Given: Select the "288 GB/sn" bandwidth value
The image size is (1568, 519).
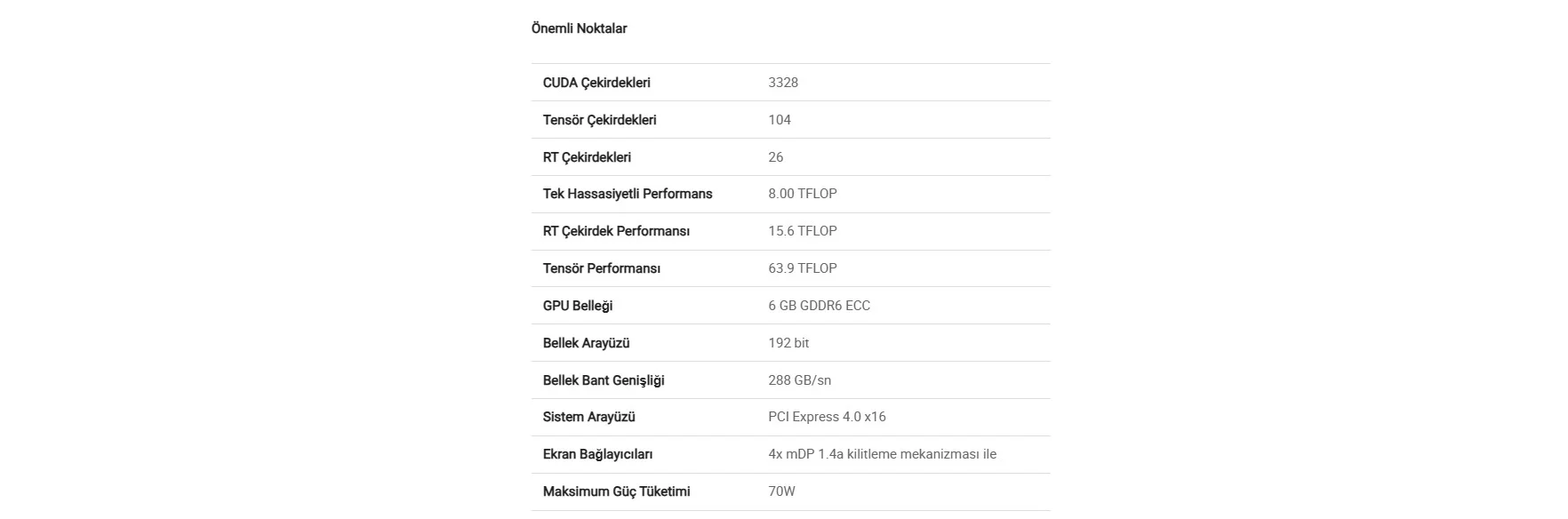Looking at the screenshot, I should (x=799, y=380).
